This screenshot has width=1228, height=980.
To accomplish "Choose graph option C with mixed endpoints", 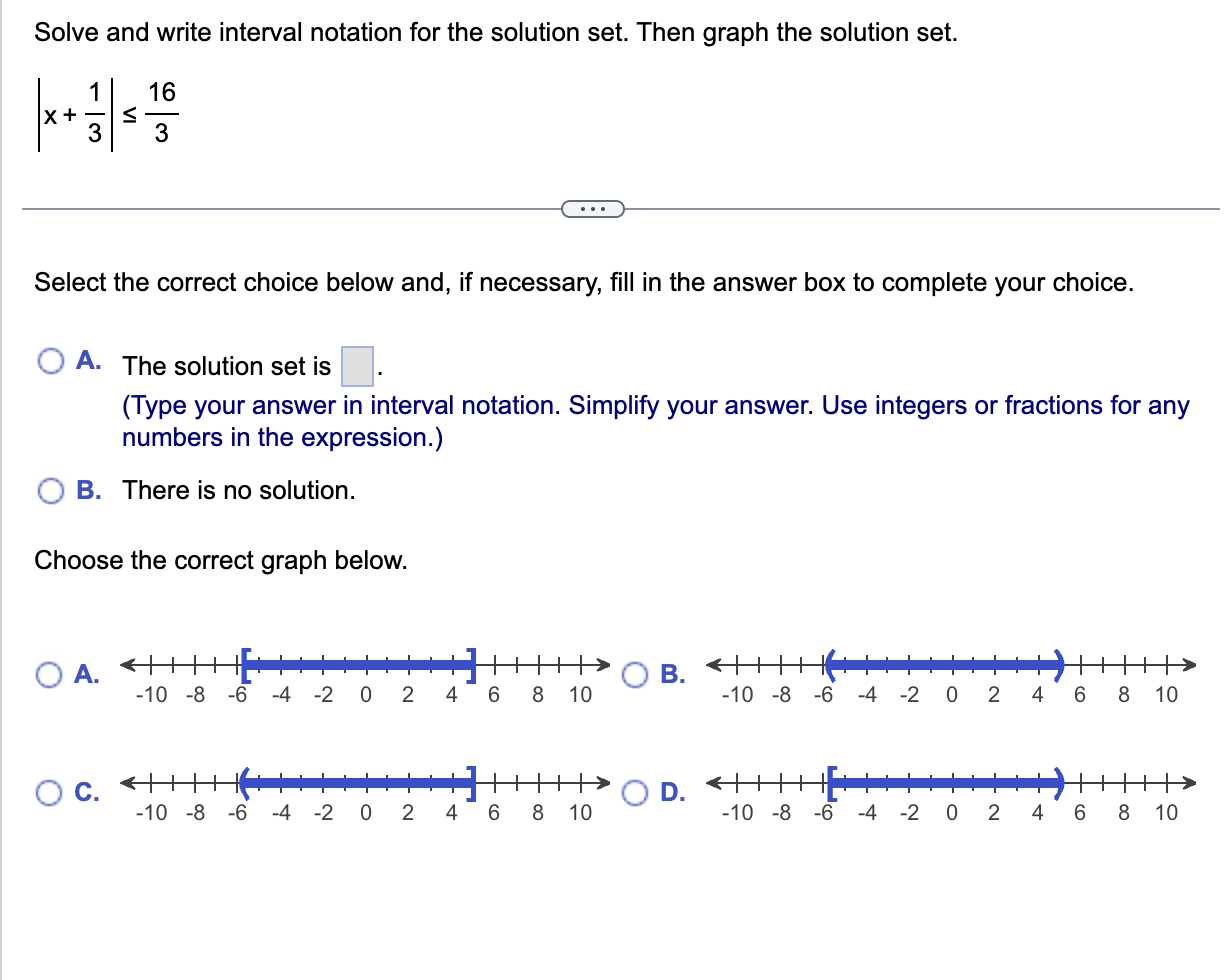I will click(47, 792).
